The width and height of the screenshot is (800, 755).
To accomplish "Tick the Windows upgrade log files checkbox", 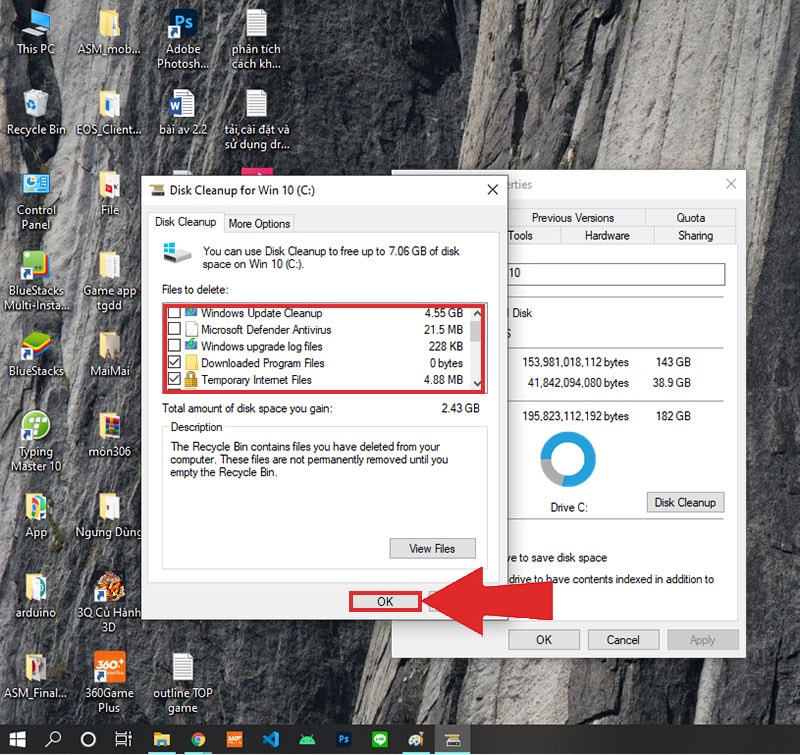I will tap(174, 345).
